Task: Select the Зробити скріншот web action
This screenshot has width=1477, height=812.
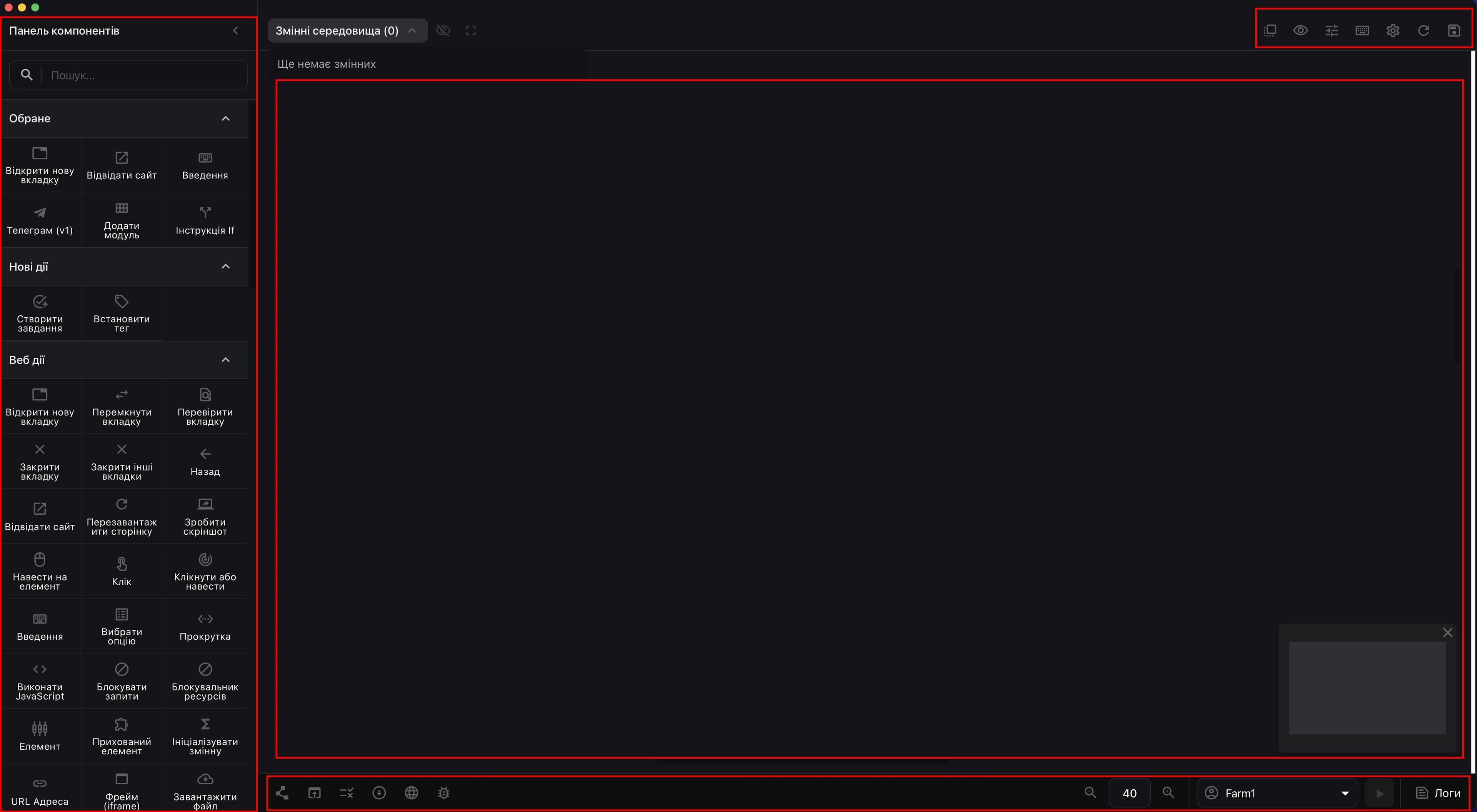Action: pyautogui.click(x=205, y=517)
